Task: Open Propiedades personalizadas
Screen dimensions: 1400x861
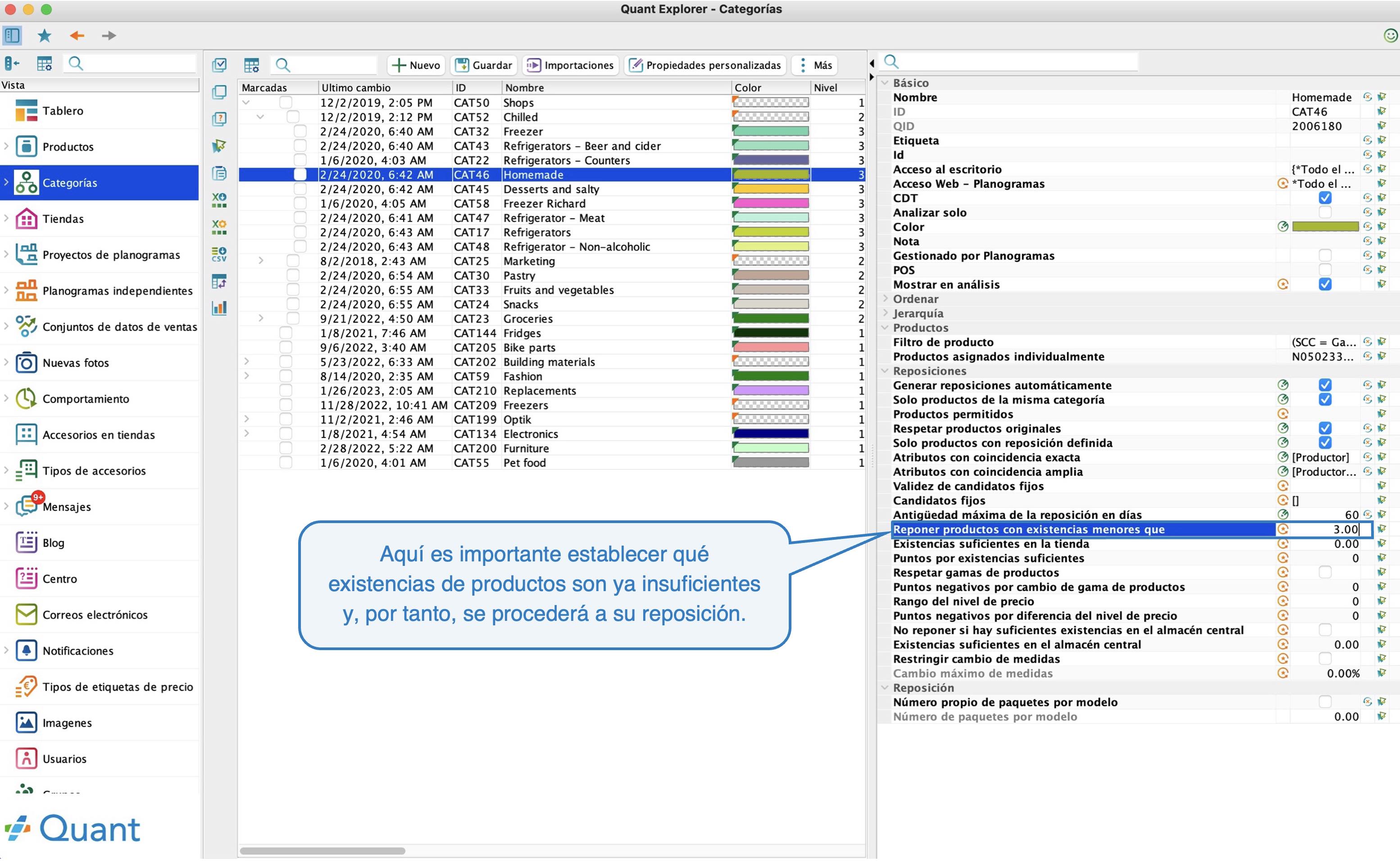Action: [x=705, y=65]
